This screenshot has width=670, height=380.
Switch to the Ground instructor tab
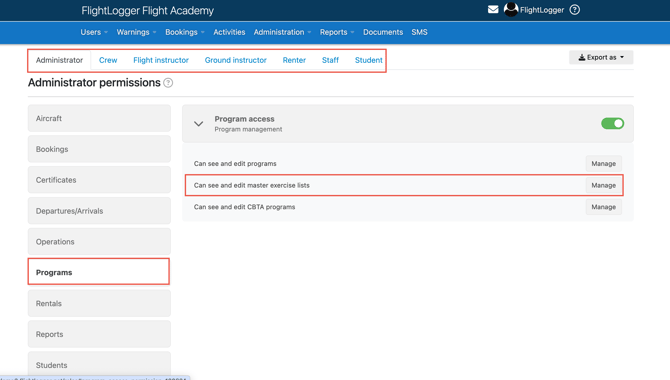pos(235,60)
